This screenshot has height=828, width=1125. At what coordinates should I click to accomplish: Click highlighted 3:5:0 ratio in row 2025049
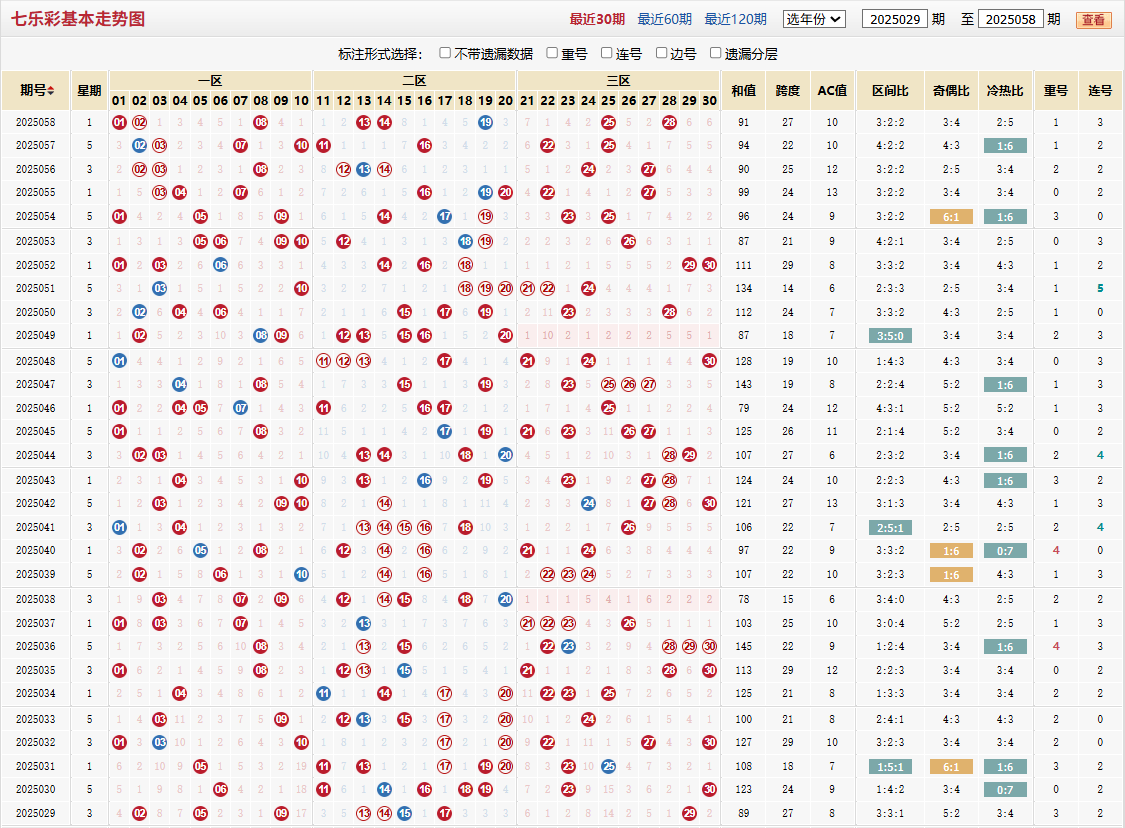point(890,336)
